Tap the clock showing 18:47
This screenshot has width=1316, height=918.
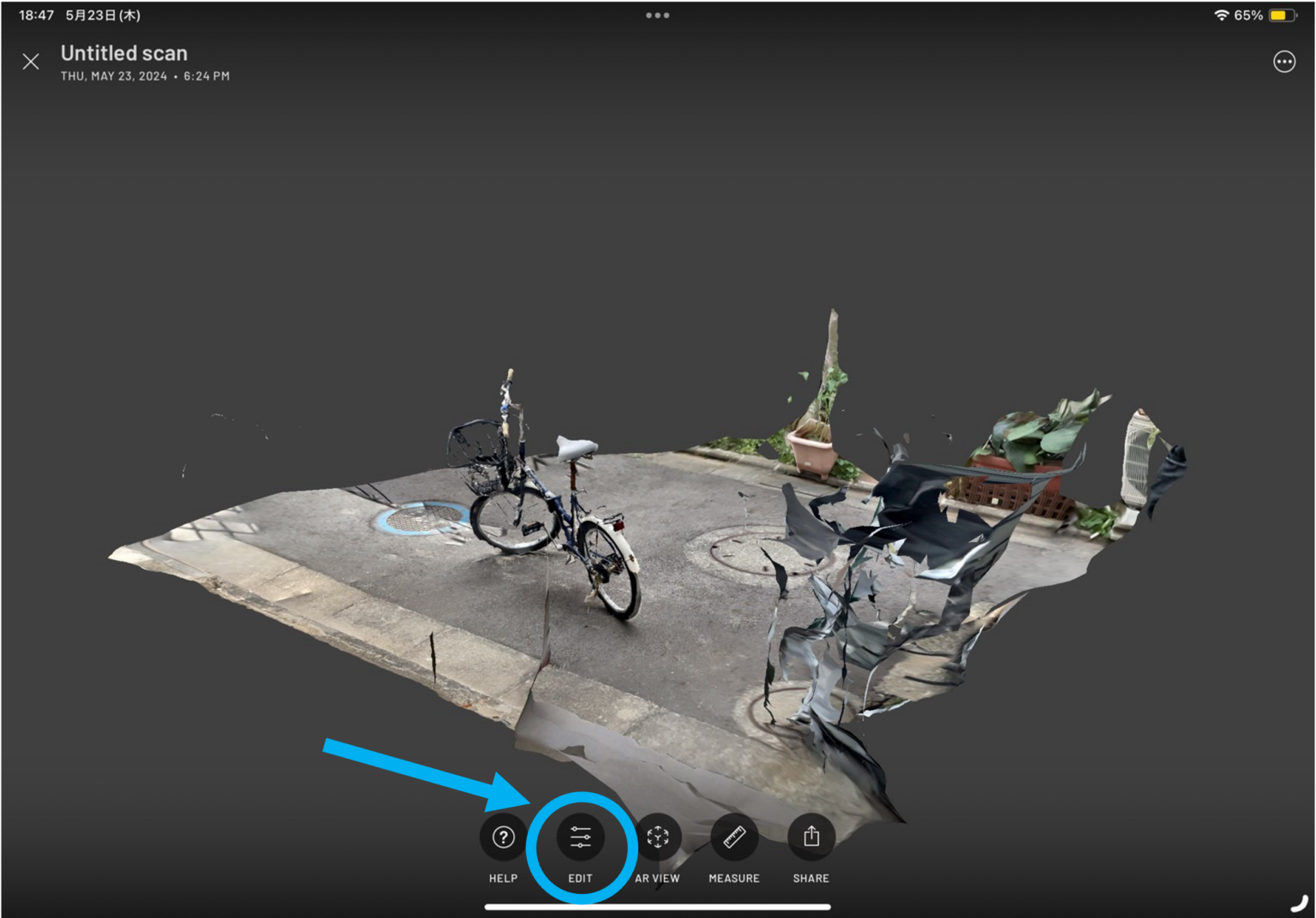pos(34,15)
